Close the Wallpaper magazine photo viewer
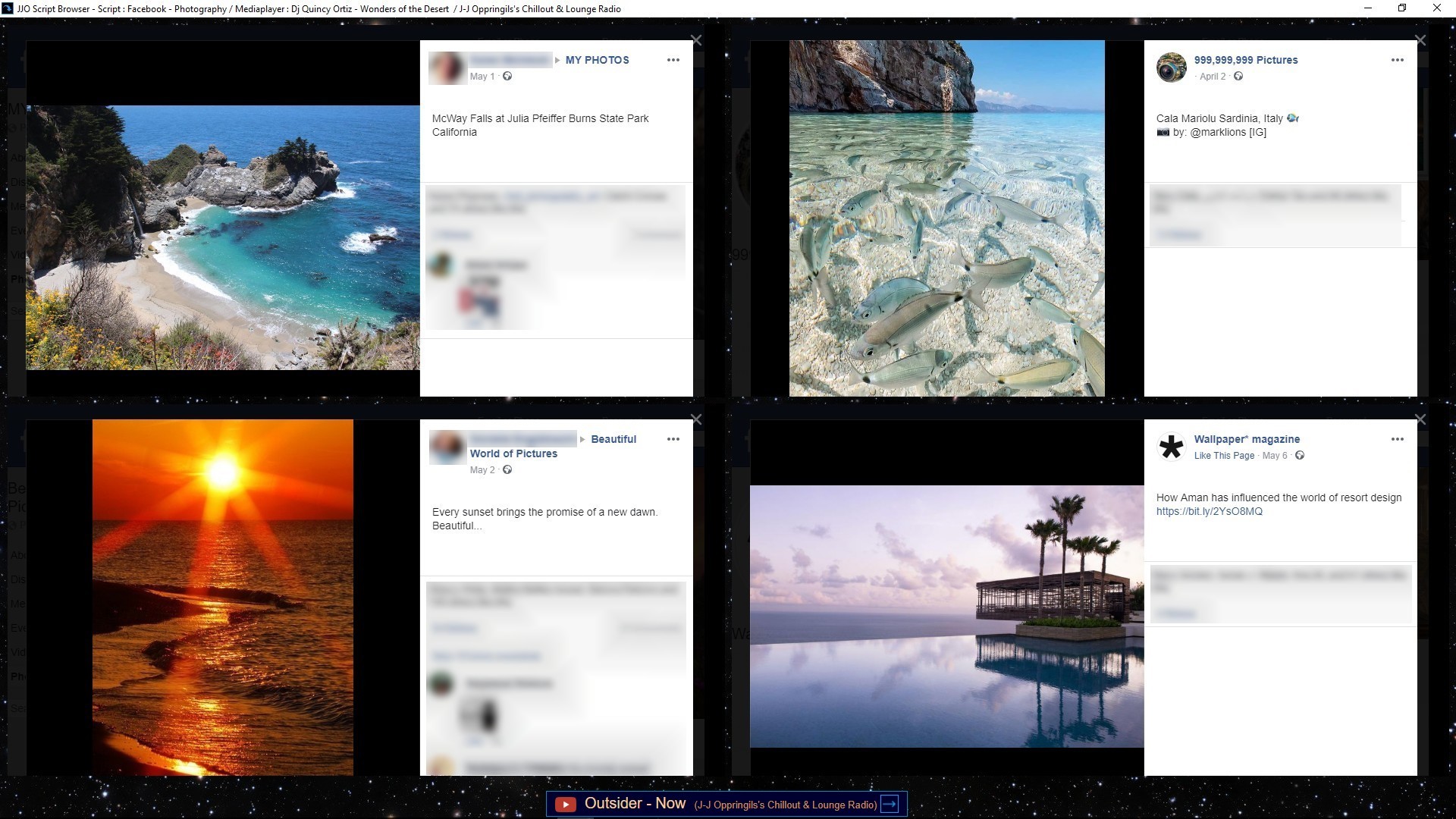The height and width of the screenshot is (819, 1456). tap(1420, 419)
